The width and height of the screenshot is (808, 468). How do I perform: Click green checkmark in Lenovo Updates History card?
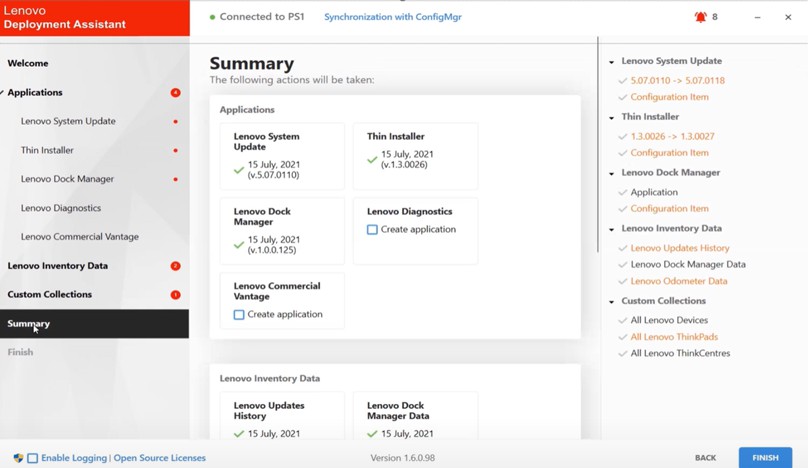(239, 434)
